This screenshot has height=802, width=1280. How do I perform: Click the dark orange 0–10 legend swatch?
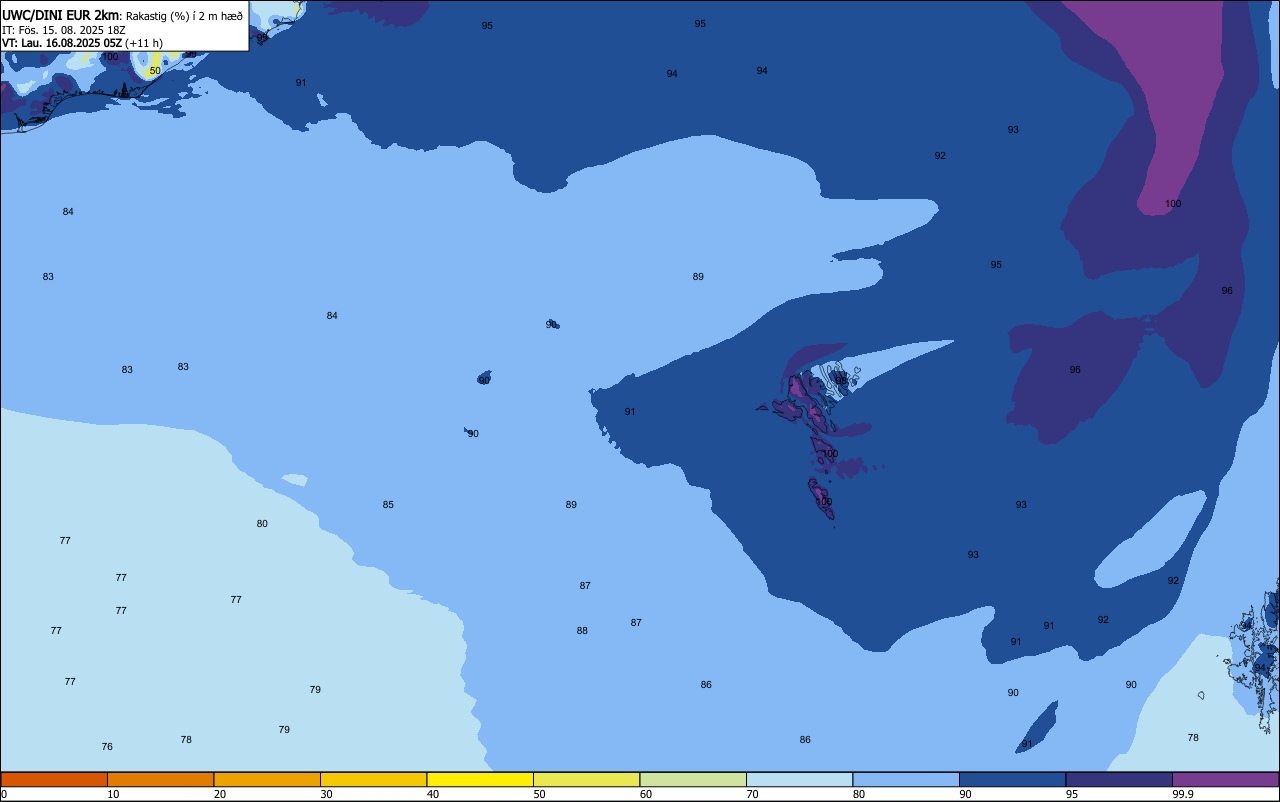point(54,779)
